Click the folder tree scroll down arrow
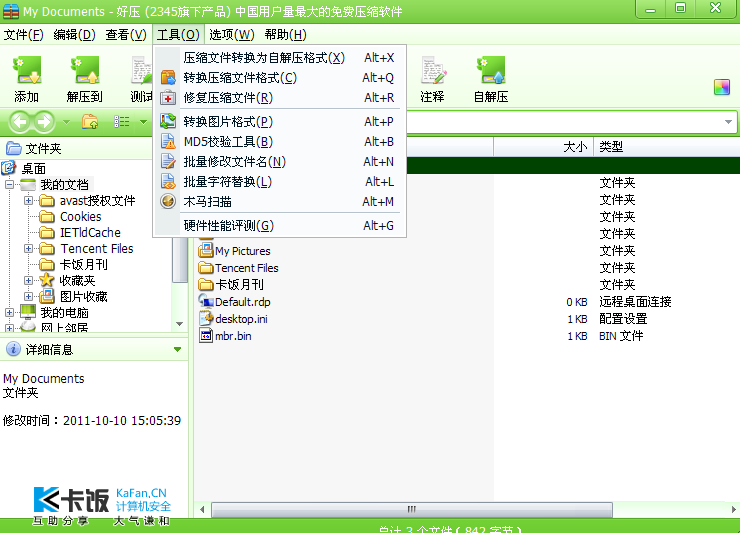This screenshot has height=533, width=740. click(x=179, y=324)
